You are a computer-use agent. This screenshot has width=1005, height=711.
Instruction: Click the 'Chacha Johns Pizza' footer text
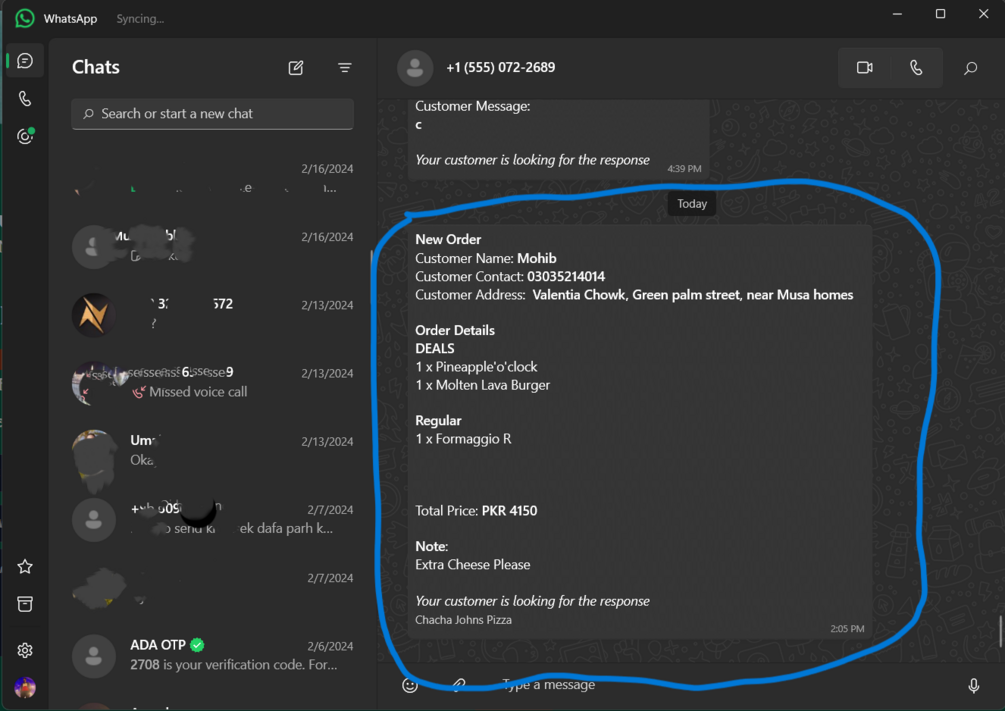pos(463,620)
